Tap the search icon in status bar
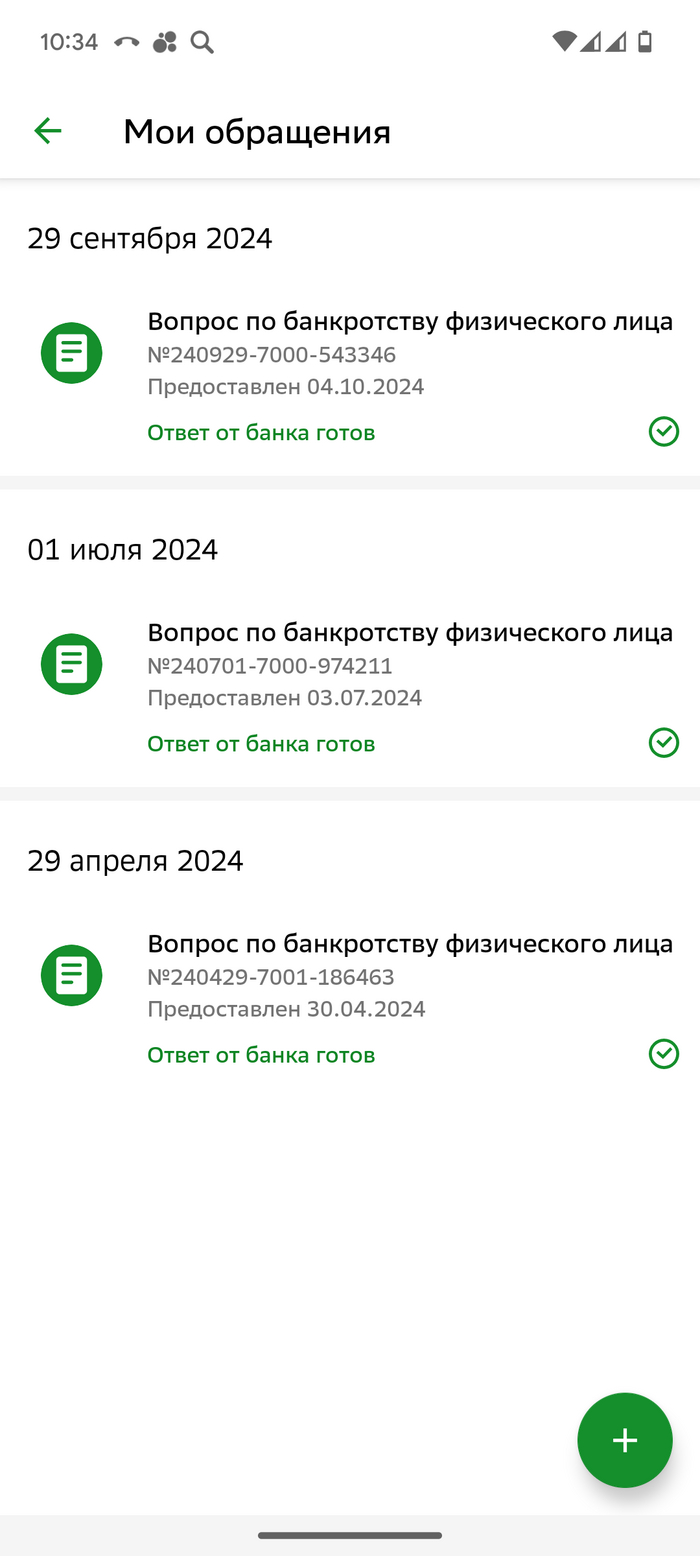This screenshot has width=700, height=1556. (x=202, y=42)
